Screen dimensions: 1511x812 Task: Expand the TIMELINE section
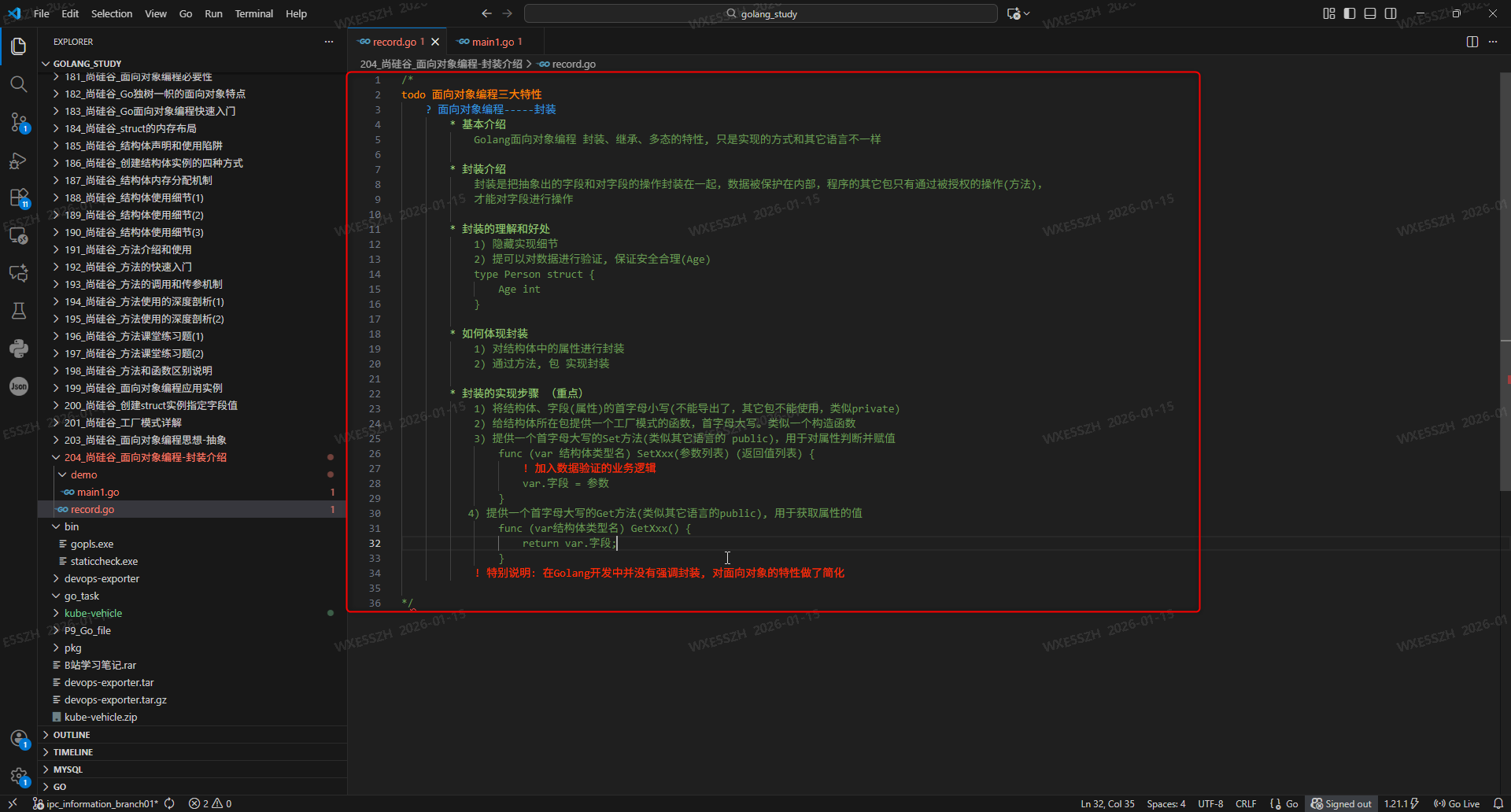coord(192,752)
